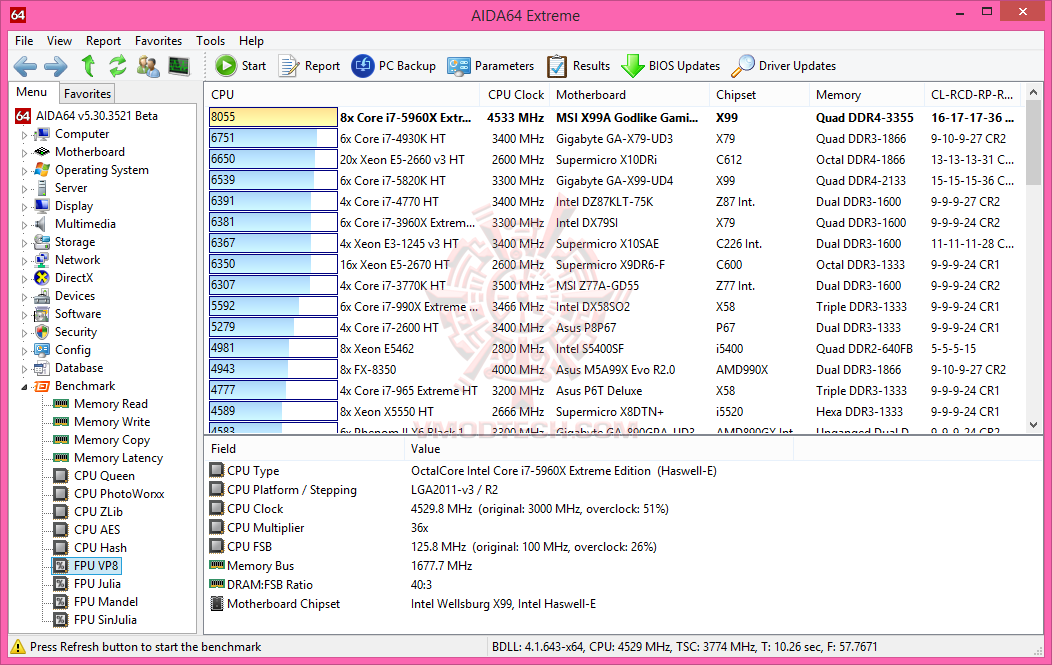Image resolution: width=1052 pixels, height=665 pixels.
Task: Open the Memory Latency benchmark
Action: tap(119, 458)
